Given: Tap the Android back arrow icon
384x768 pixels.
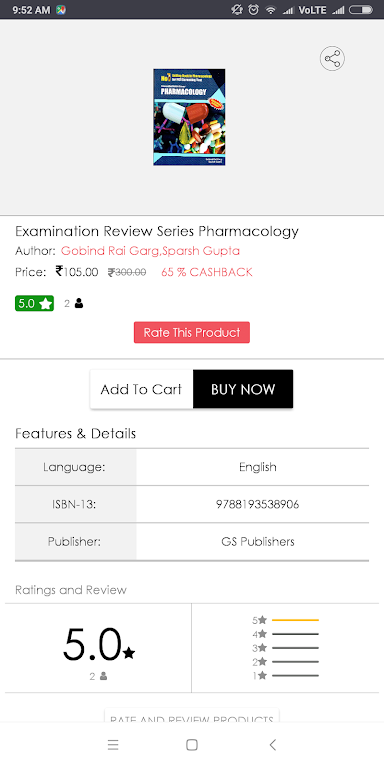Looking at the screenshot, I should (272, 745).
